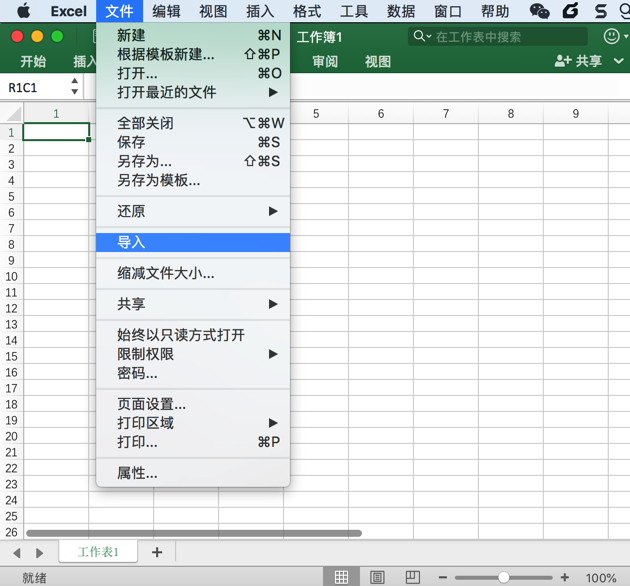
Task: Click zoom out minus button
Action: pyautogui.click(x=443, y=578)
